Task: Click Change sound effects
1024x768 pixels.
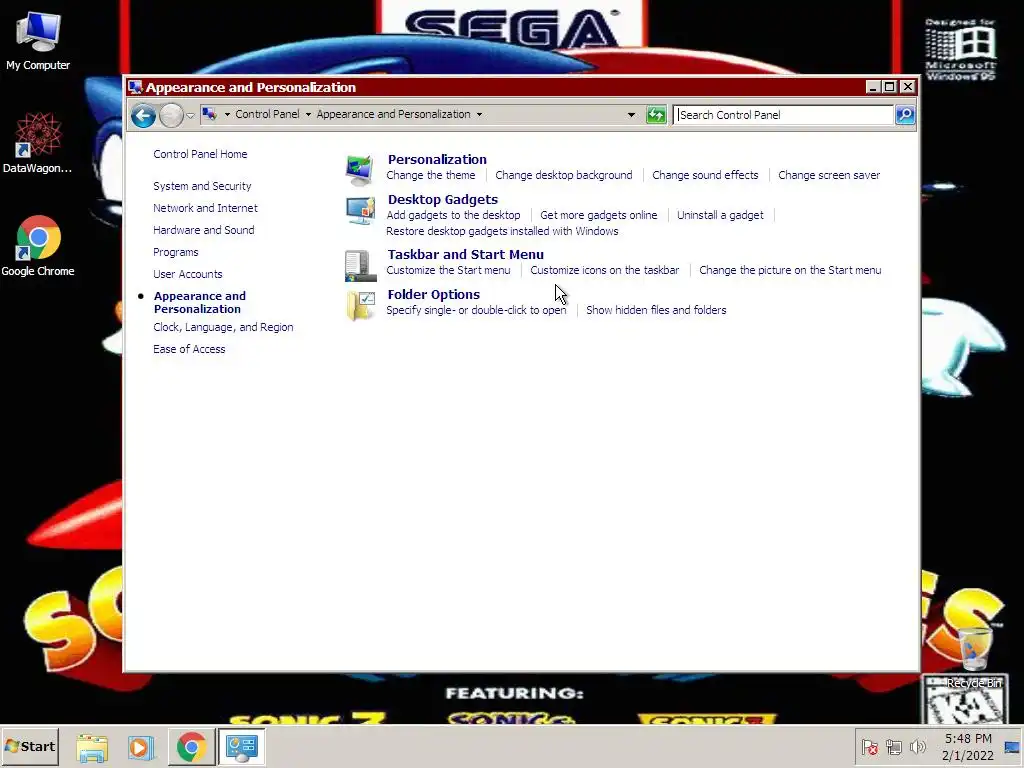Action: point(705,175)
